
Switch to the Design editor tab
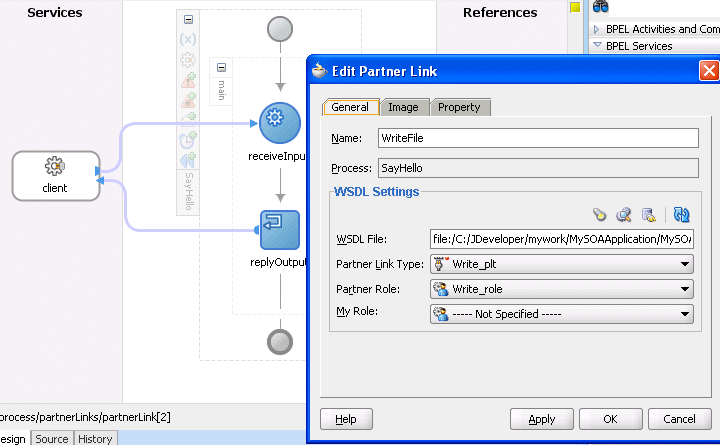point(13,439)
